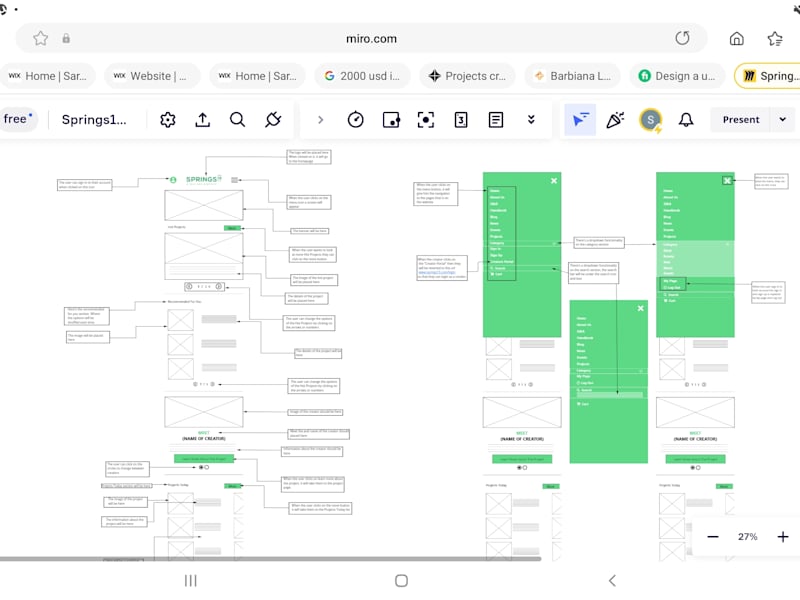Tap the Android home button
The height and width of the screenshot is (600, 800).
coord(402,581)
